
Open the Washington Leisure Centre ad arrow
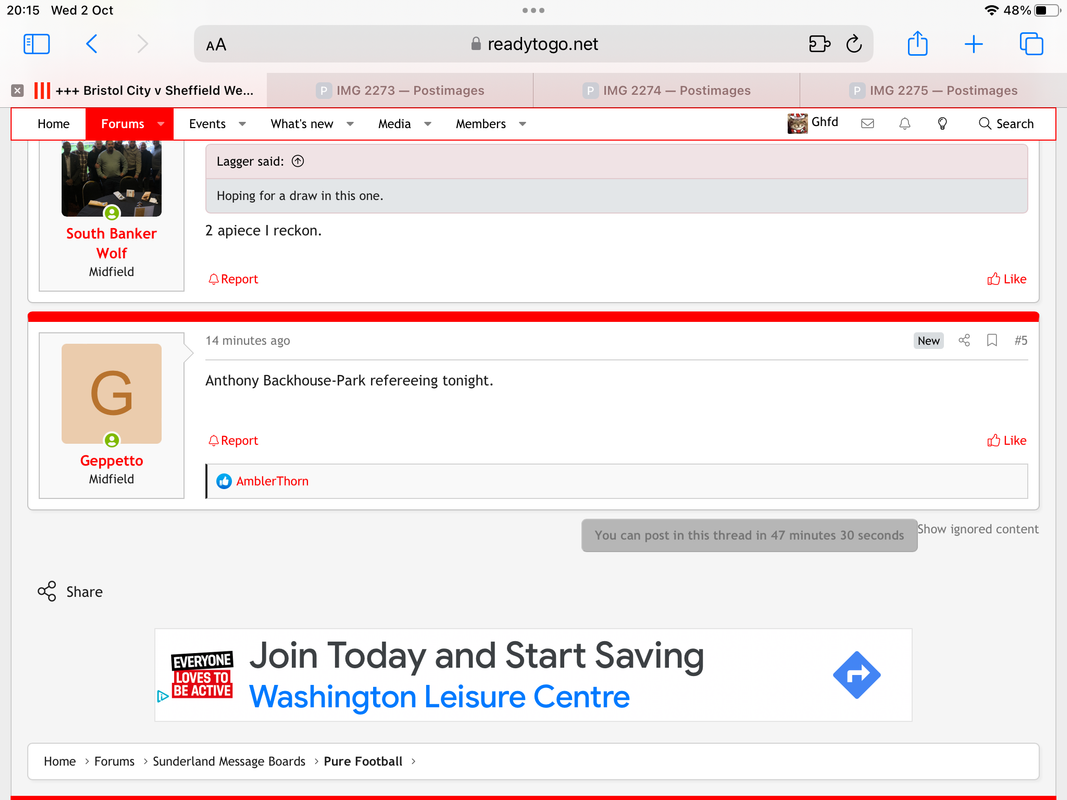click(856, 675)
